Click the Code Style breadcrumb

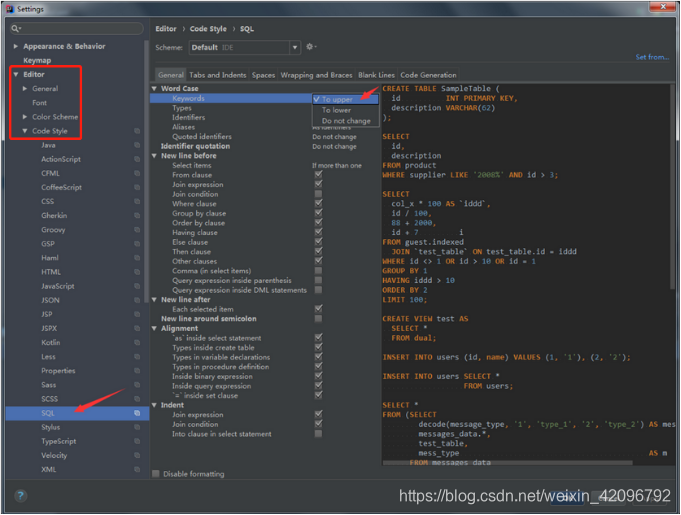coord(208,29)
